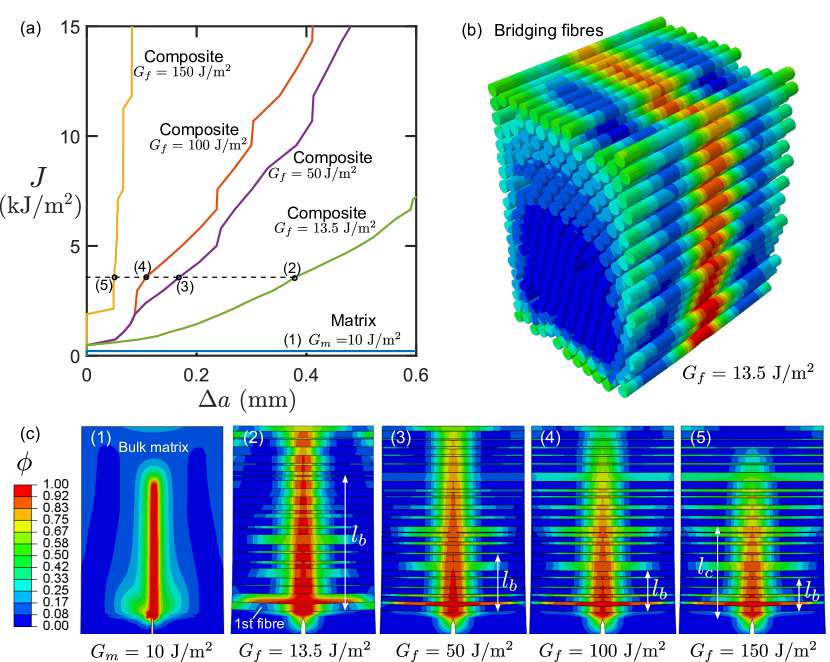Click 'Gf = 13.5 J/m²' caption beside 3D model
Image resolution: width=830 pixels, height=662 pixels.
coord(748,374)
